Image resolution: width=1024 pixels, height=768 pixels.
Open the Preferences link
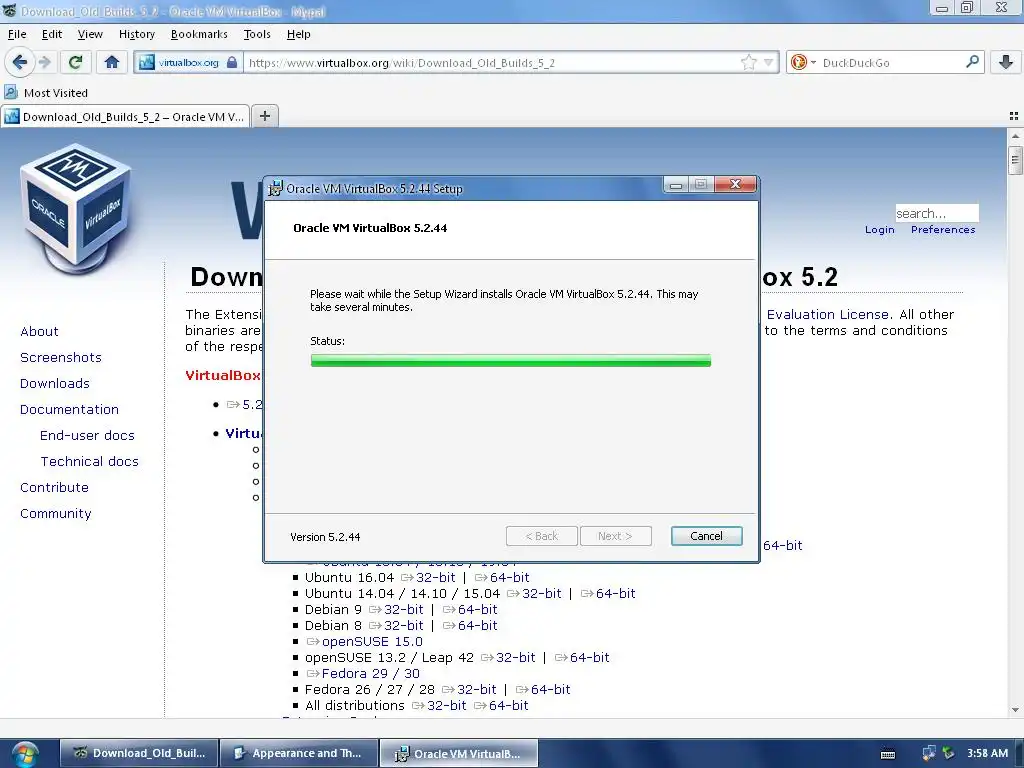(943, 229)
